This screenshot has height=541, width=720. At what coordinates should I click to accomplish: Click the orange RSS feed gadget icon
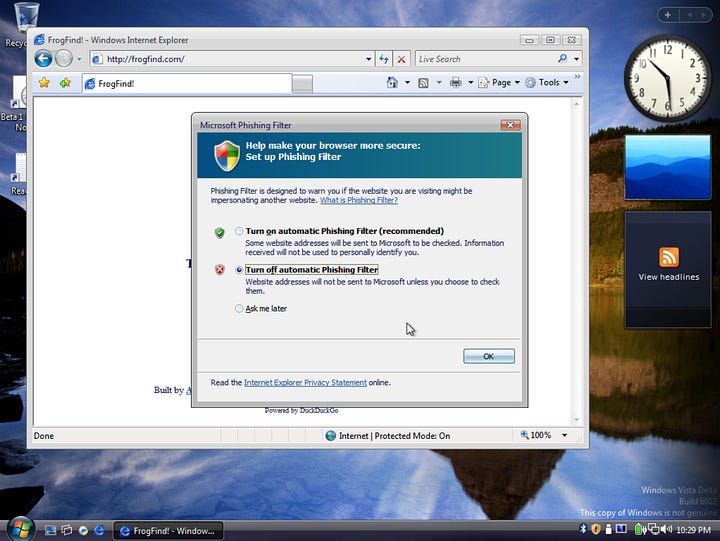pos(669,257)
